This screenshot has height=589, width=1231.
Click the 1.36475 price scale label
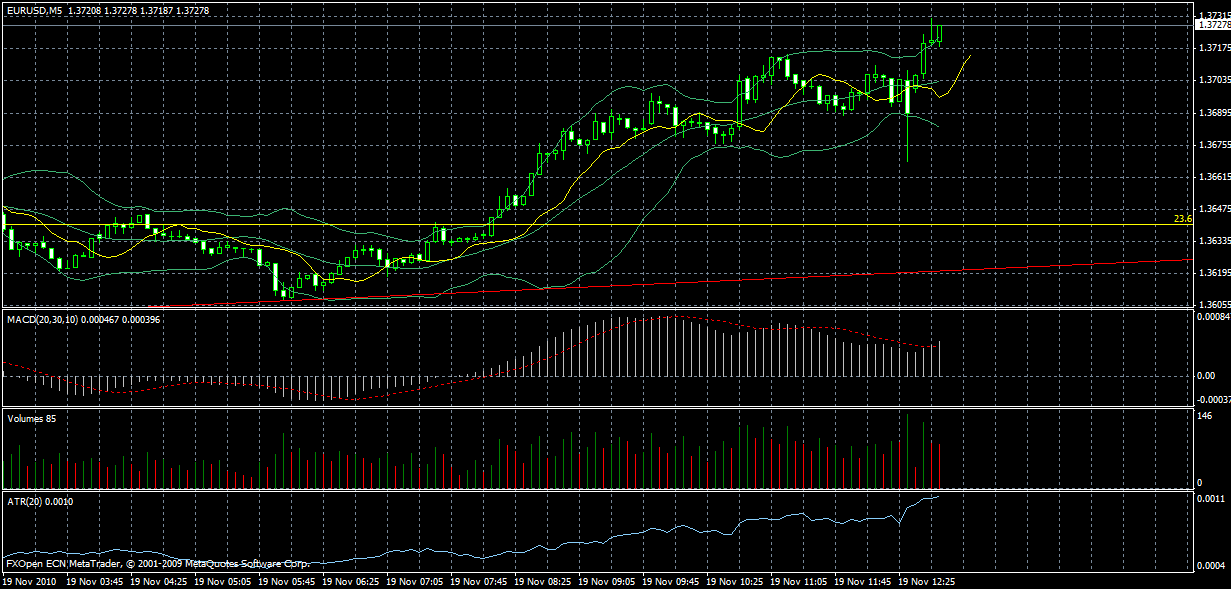coord(1213,209)
